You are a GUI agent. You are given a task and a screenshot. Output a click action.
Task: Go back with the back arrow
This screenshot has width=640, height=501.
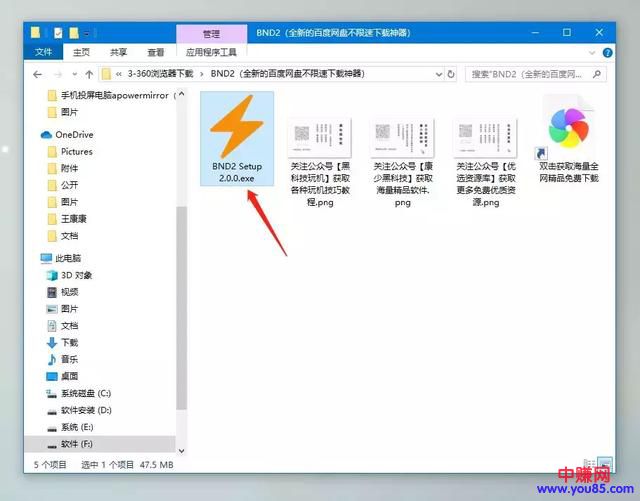38,74
